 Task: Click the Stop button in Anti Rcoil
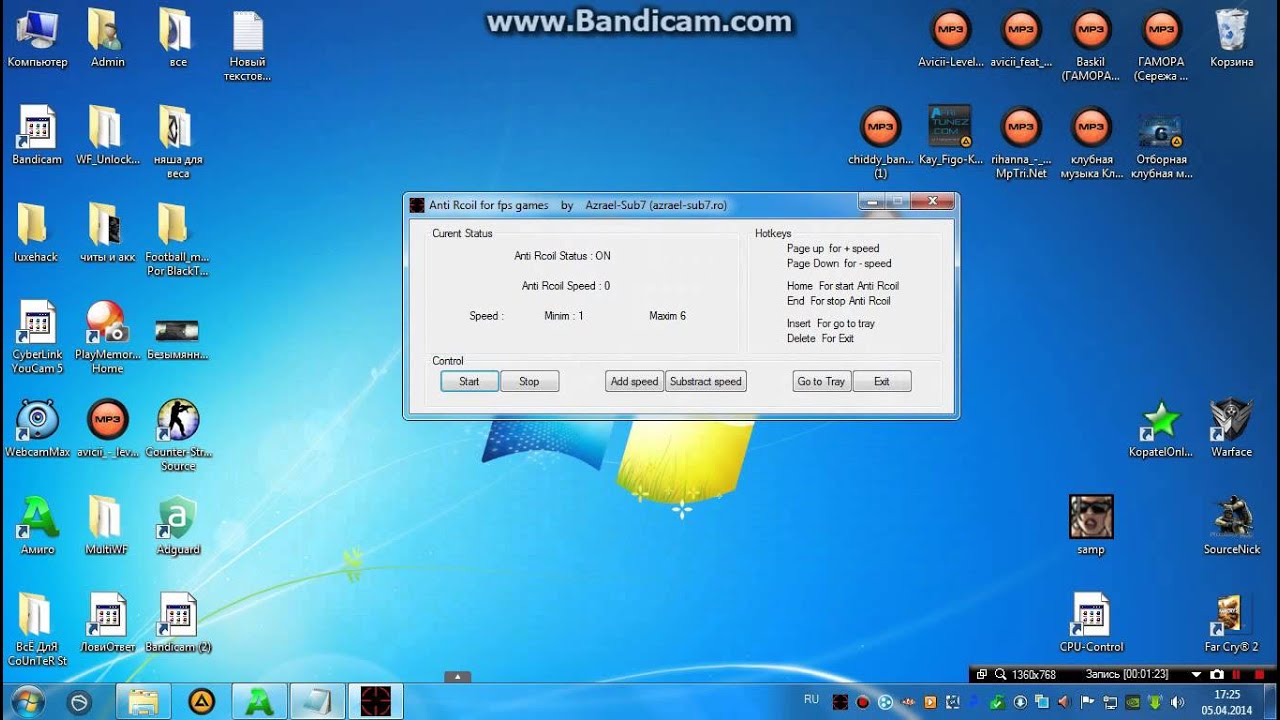coord(529,381)
